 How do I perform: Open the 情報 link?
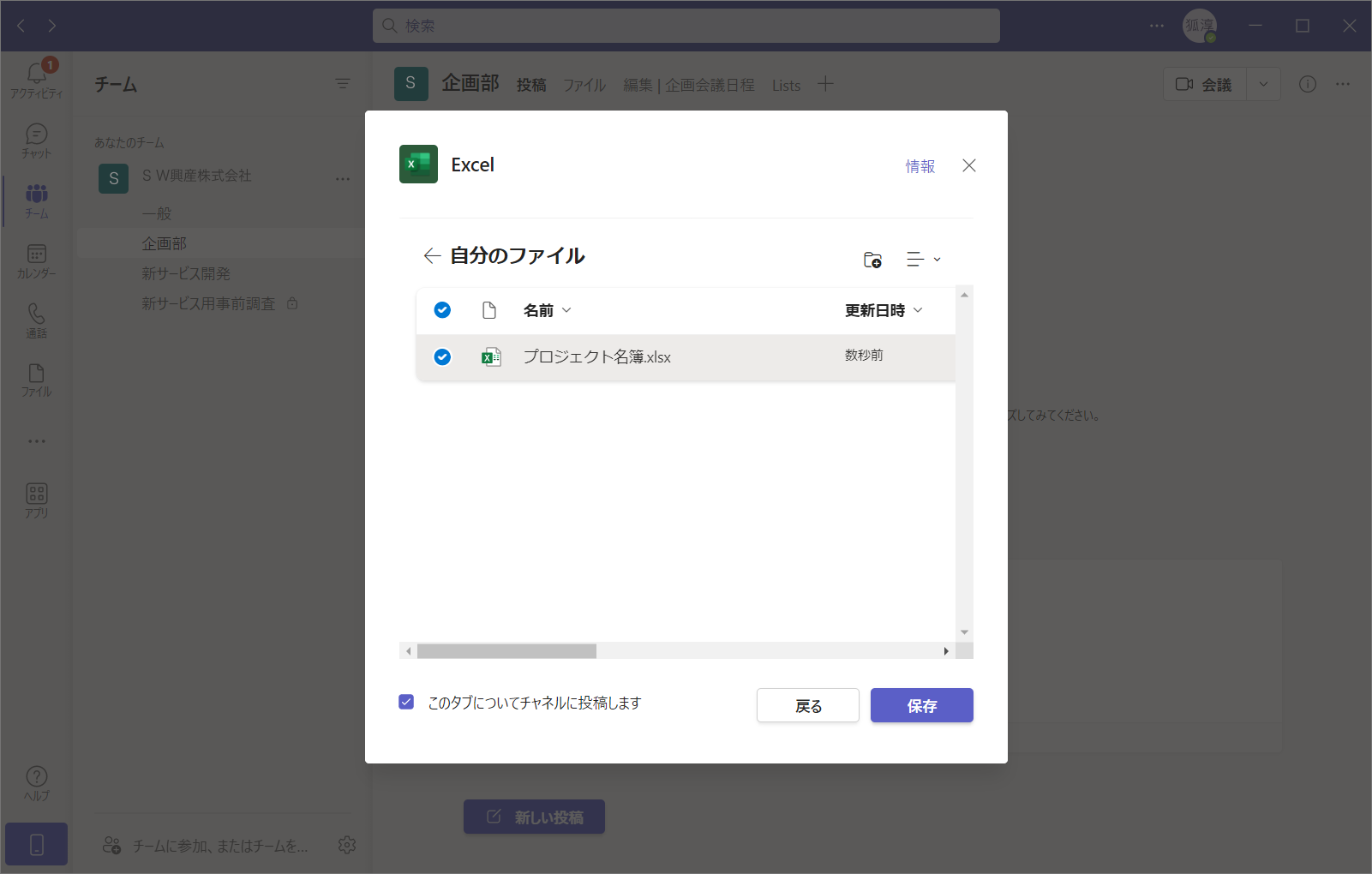(x=920, y=166)
